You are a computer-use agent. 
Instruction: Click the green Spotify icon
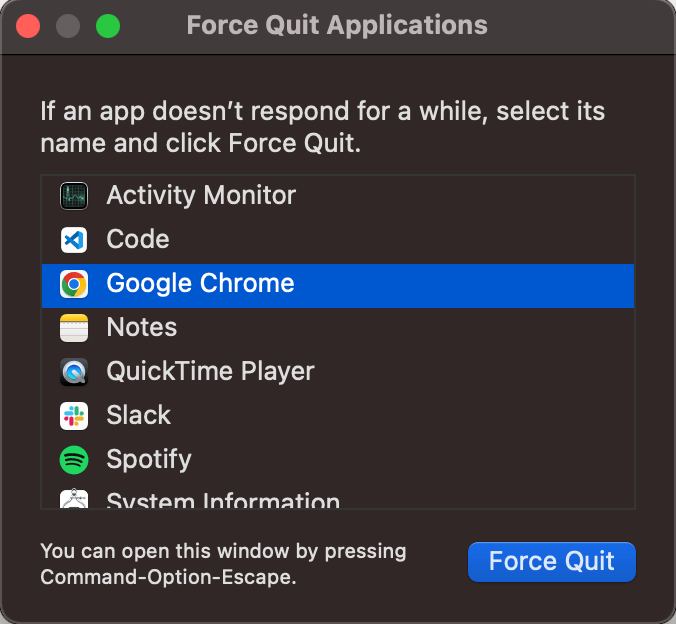[x=74, y=460]
